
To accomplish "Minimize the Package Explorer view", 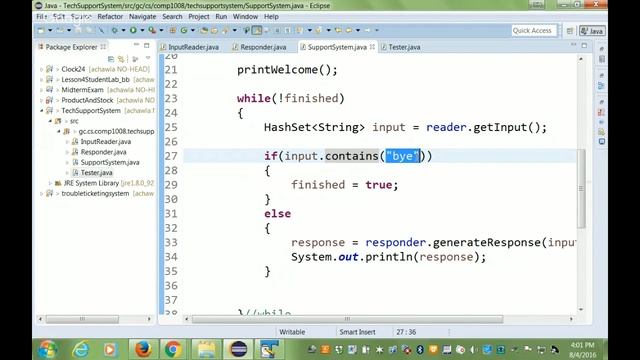I will click(x=136, y=45).
